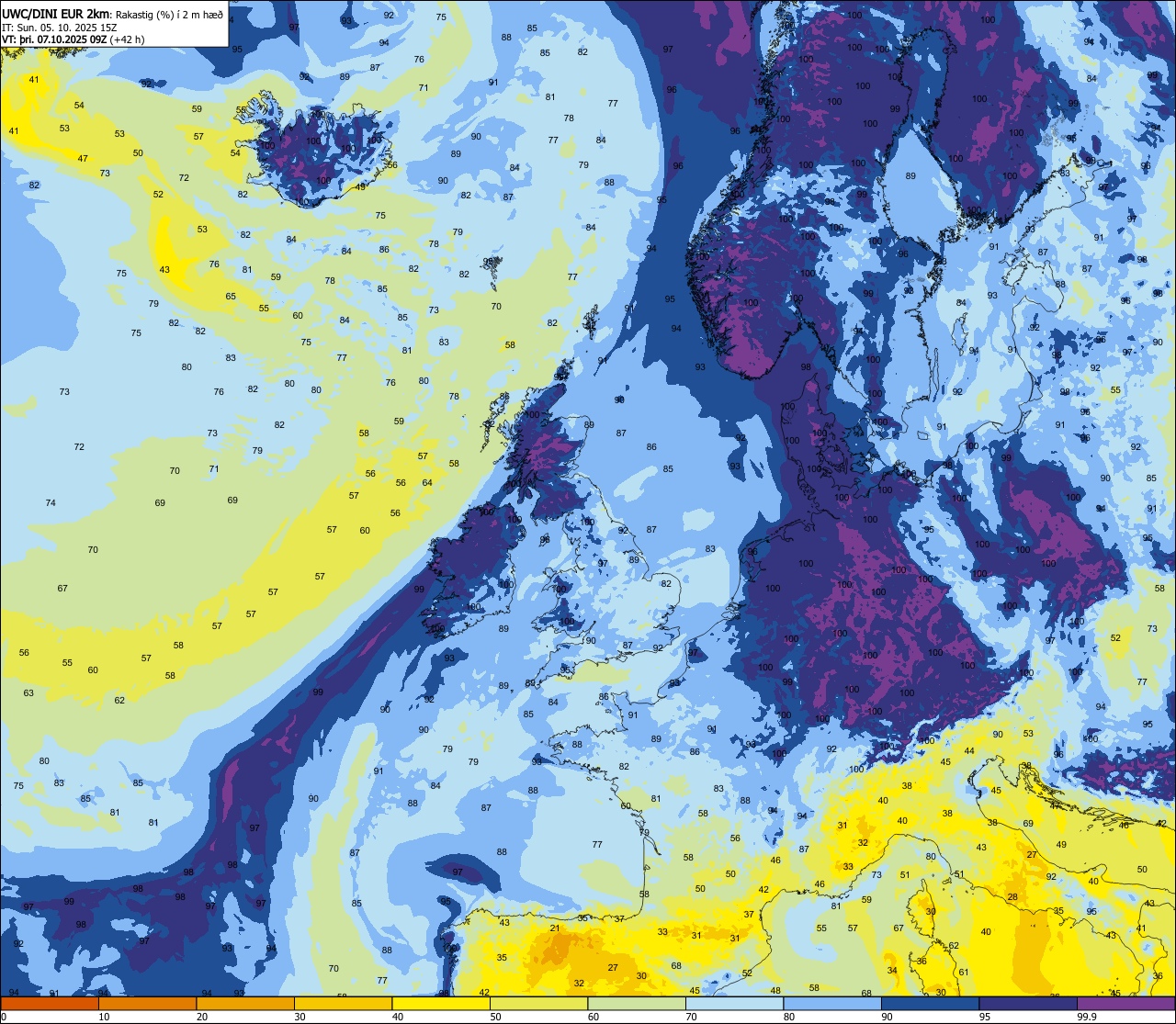The image size is (1176, 1024).
Task: Click the 'VT: þri. 07.10.2025 09Z (+42 h)' line
Action: click(74, 39)
